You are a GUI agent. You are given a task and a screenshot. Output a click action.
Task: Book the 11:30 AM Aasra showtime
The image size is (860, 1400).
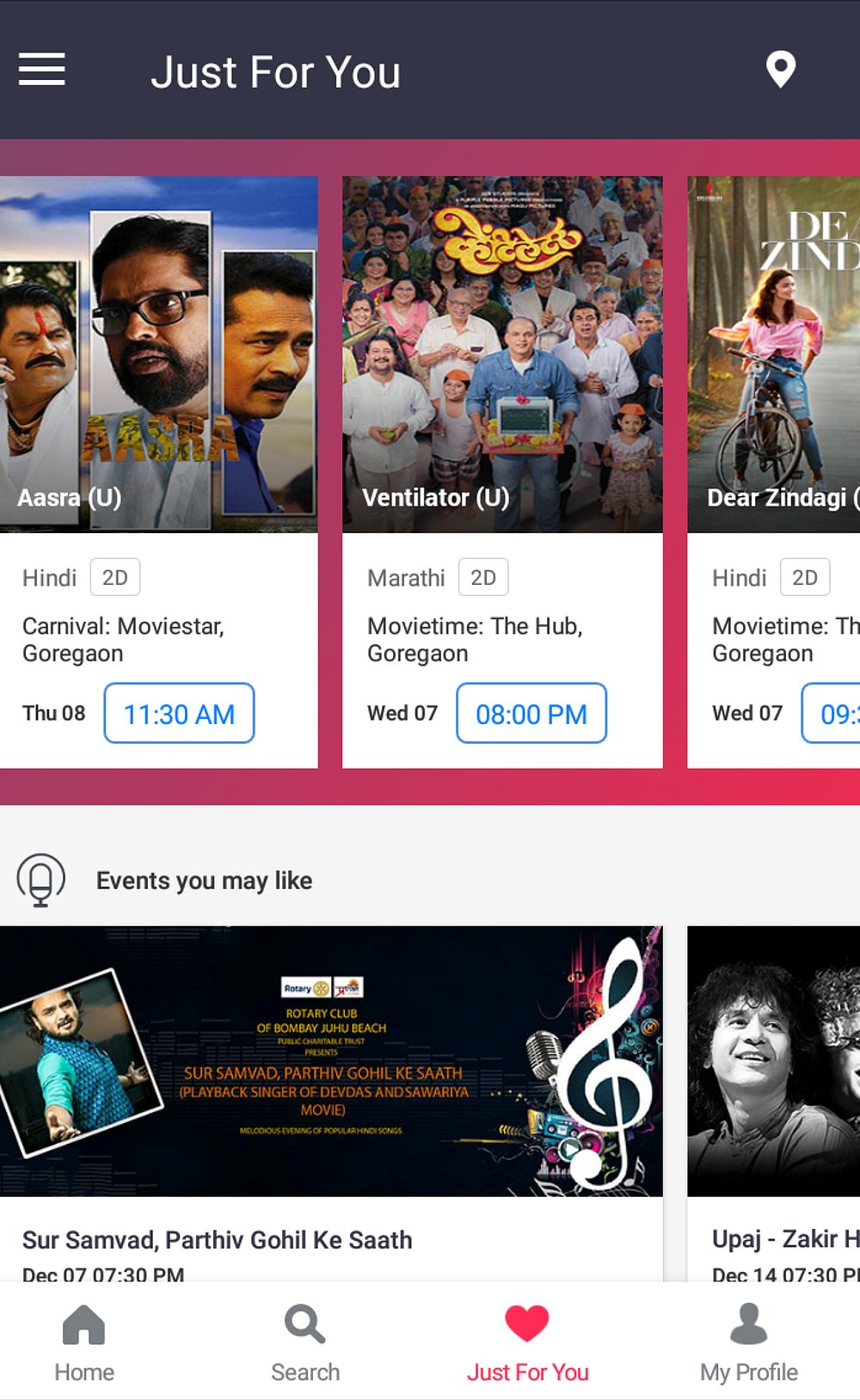pos(179,713)
